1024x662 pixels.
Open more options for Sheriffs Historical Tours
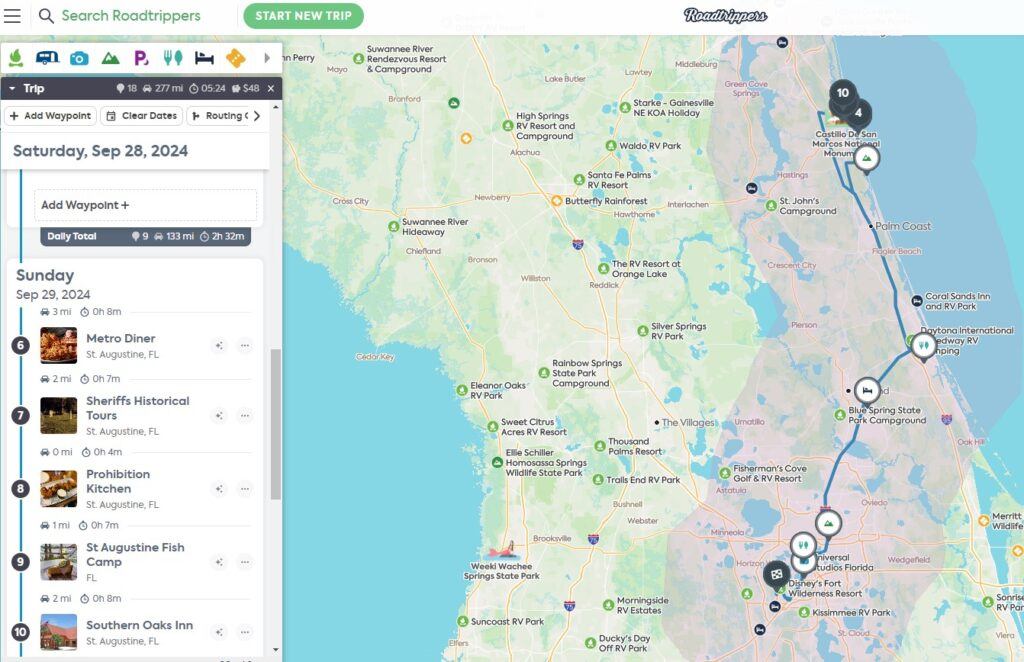coord(245,416)
